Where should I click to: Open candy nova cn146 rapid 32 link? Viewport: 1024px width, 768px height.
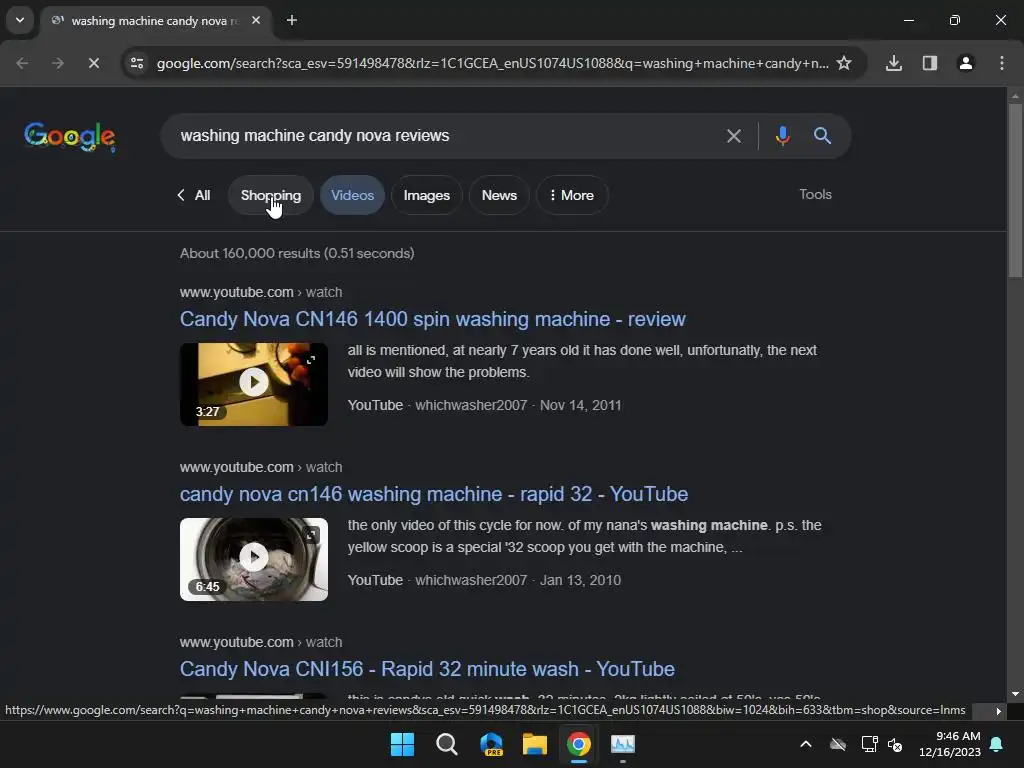pos(434,494)
